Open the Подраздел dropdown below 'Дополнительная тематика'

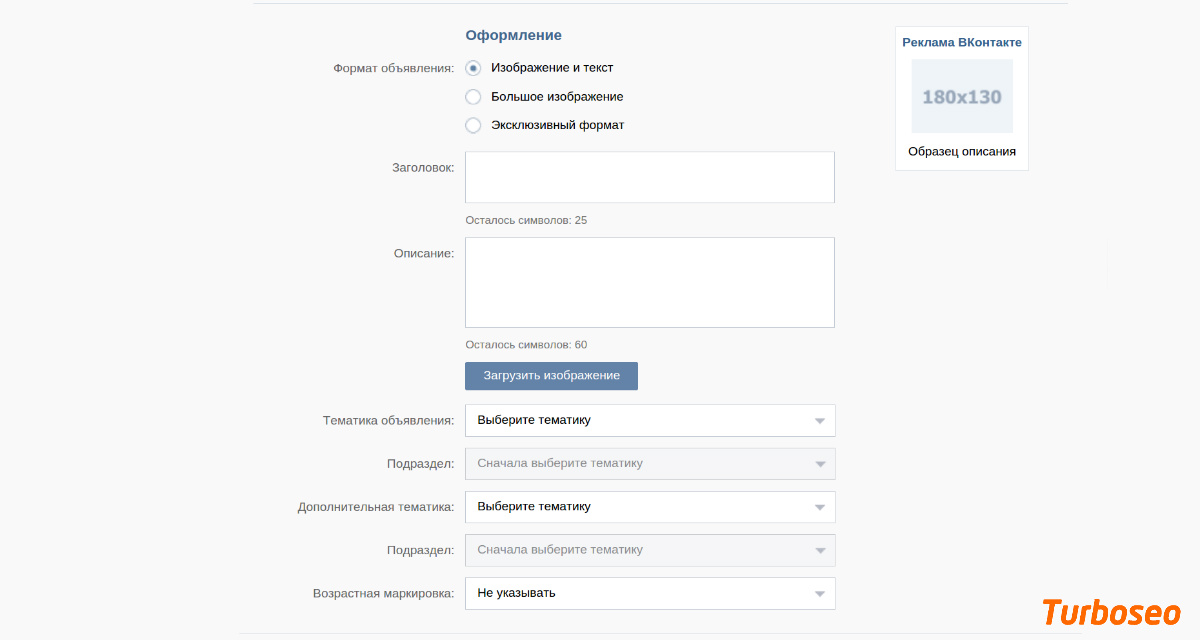650,549
